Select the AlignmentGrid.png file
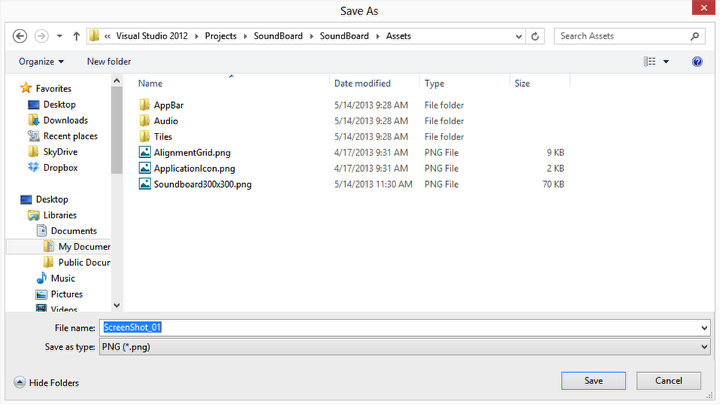720x405 pixels. click(x=191, y=152)
